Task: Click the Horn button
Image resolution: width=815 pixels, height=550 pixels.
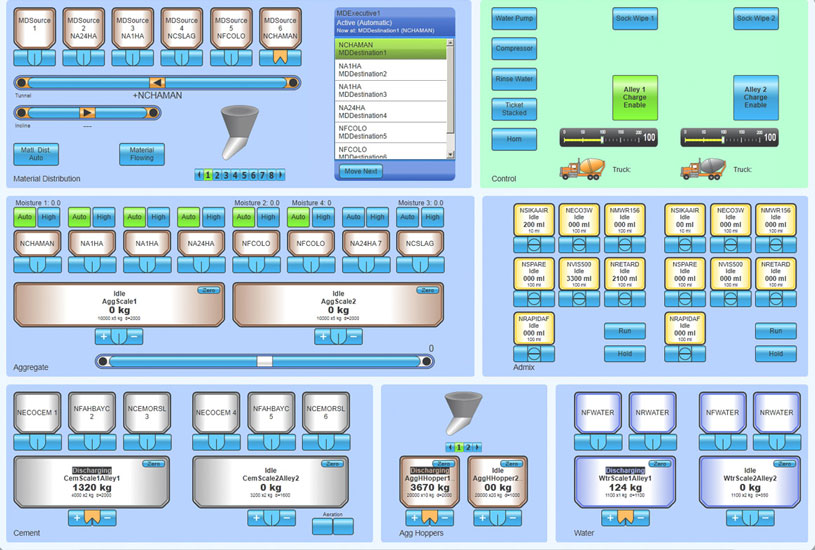Action: tap(514, 139)
